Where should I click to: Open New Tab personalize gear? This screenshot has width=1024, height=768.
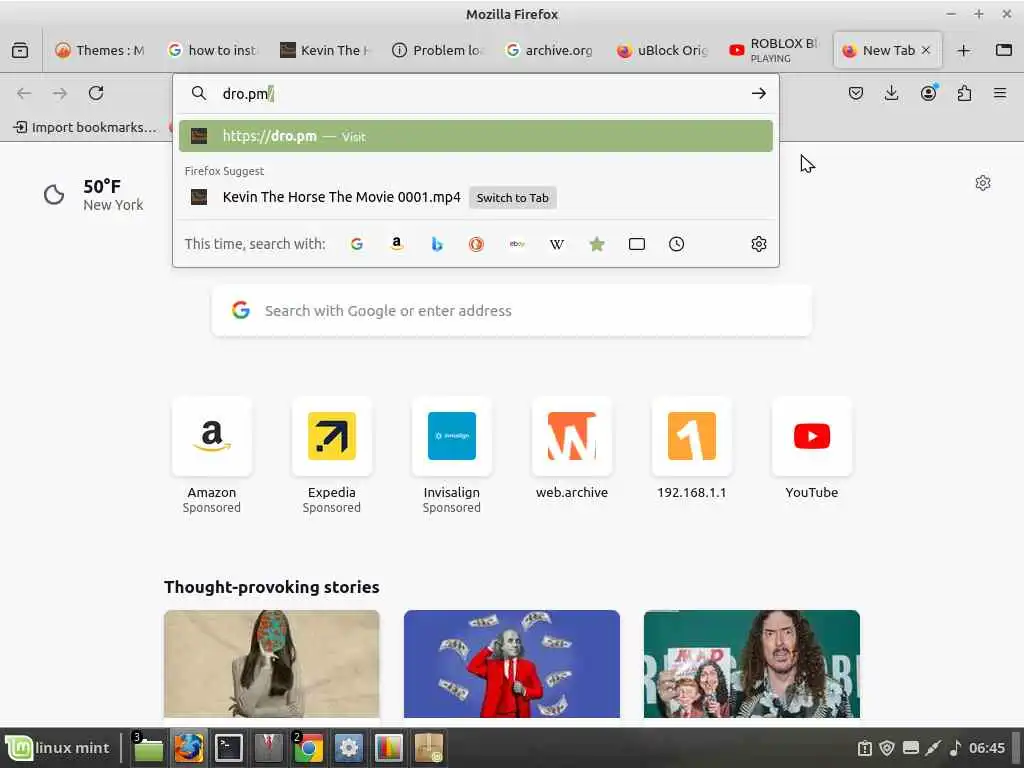(982, 183)
